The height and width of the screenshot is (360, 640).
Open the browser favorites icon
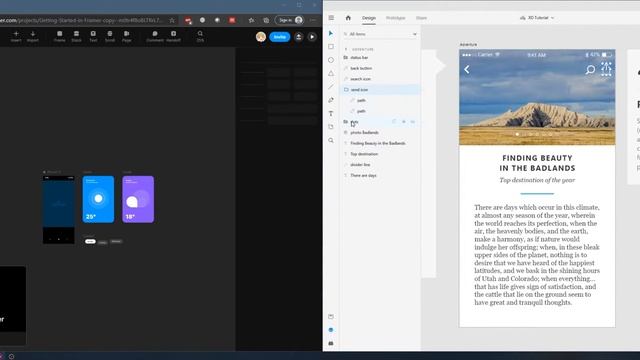[251, 20]
